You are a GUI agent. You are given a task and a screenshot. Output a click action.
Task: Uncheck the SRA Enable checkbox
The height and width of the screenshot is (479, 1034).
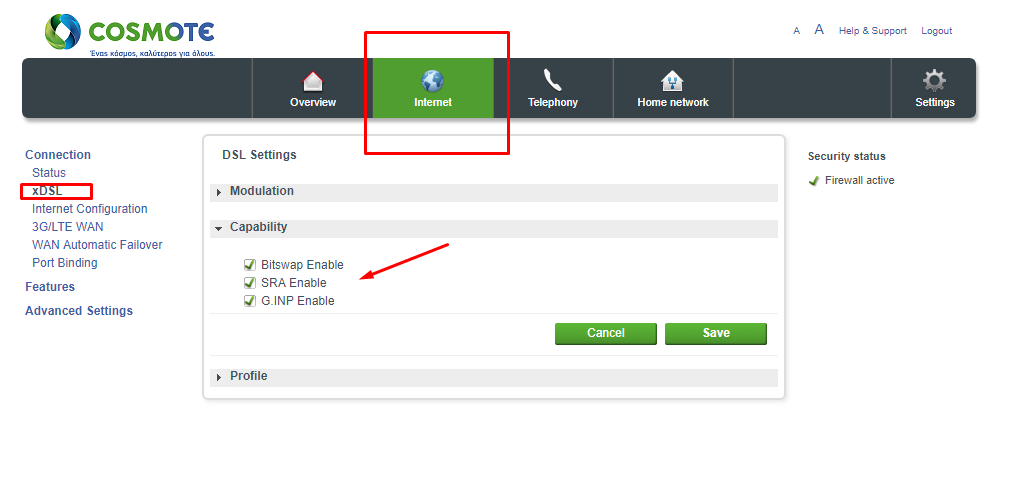(250, 282)
